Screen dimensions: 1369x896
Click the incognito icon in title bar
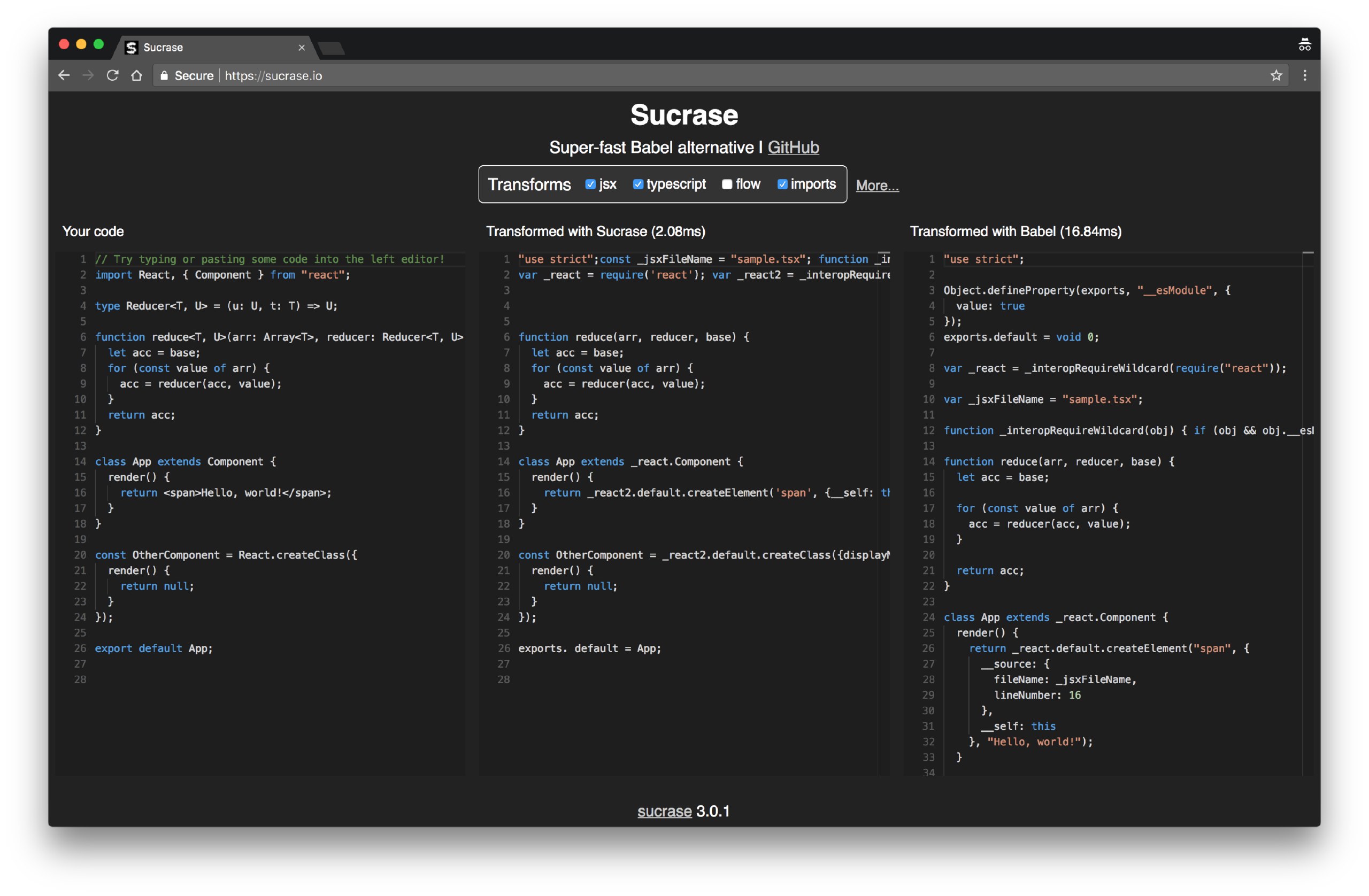point(1304,45)
